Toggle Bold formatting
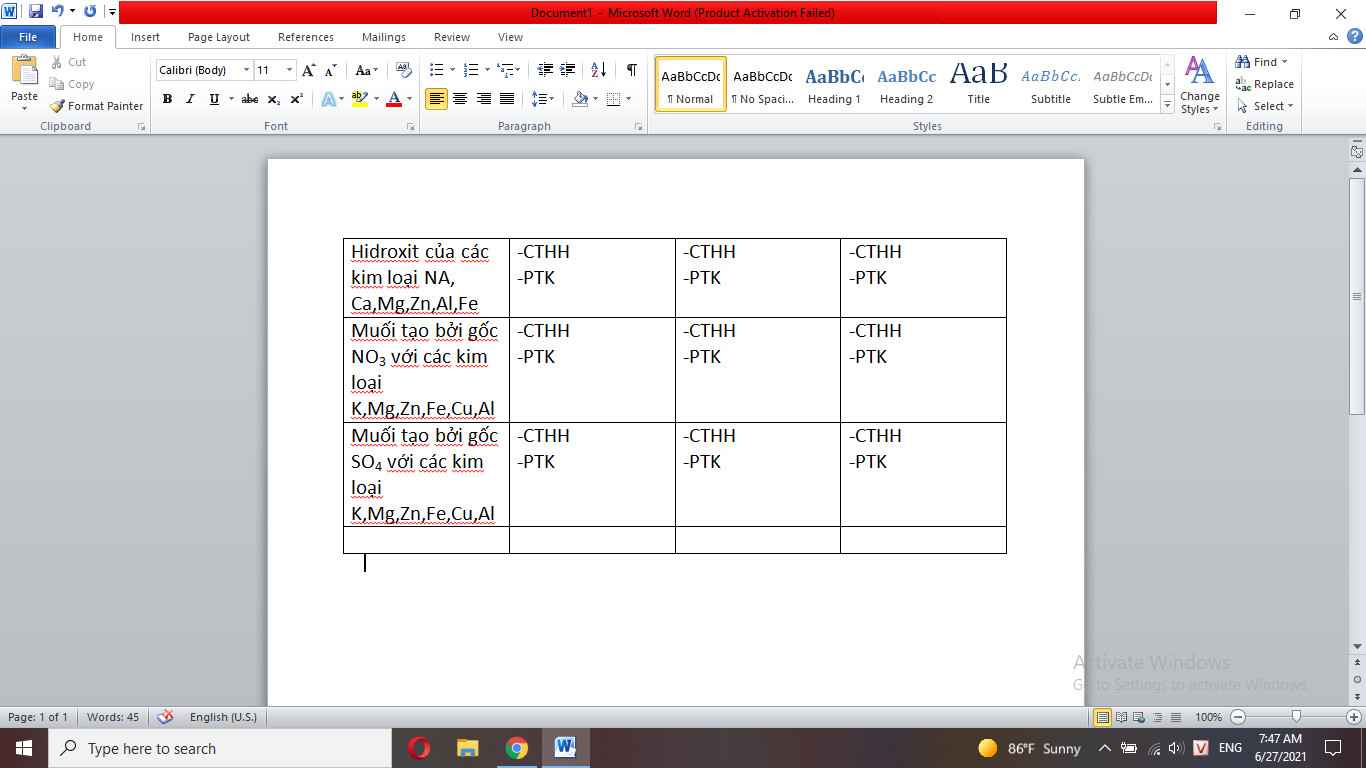 [167, 99]
